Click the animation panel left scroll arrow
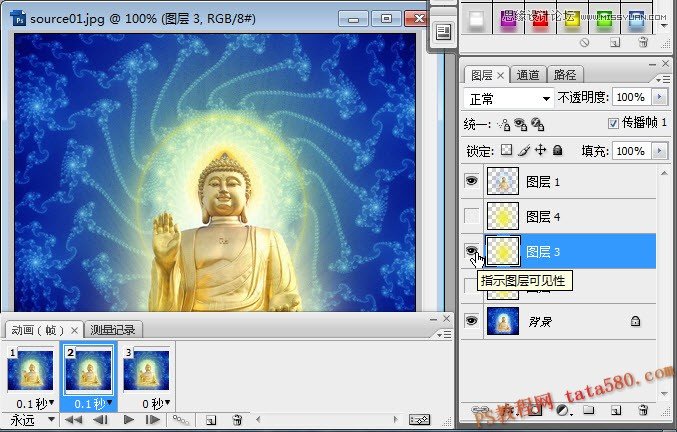Image resolution: width=677 pixels, height=432 pixels. [259, 419]
